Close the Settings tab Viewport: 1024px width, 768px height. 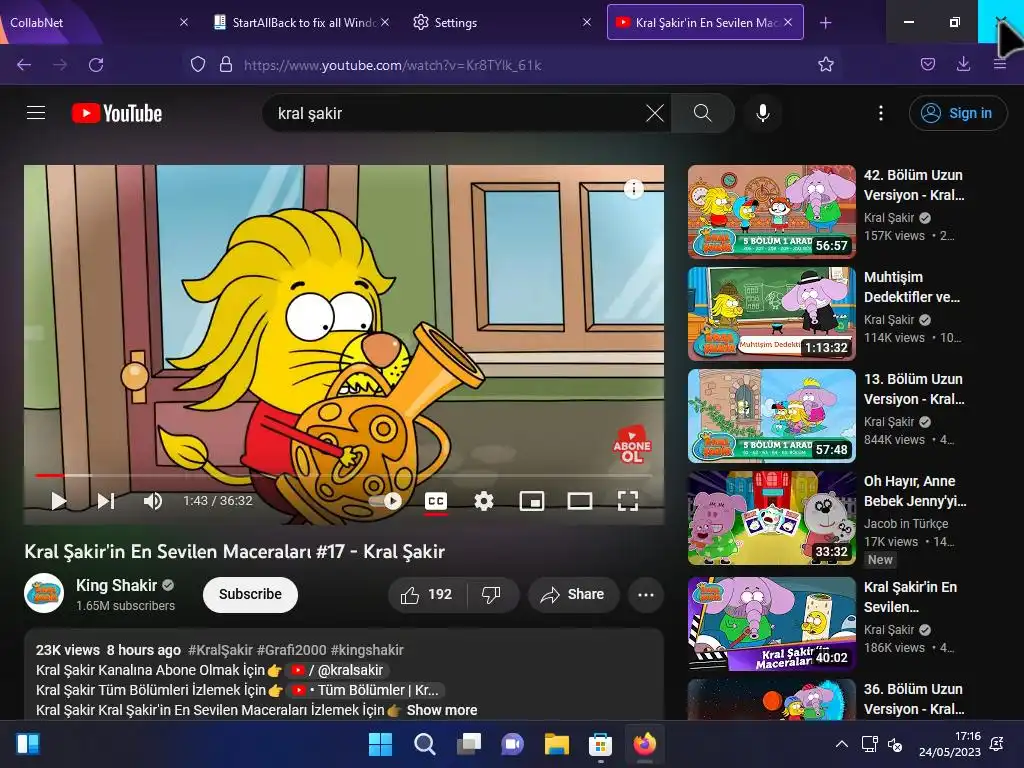point(586,22)
